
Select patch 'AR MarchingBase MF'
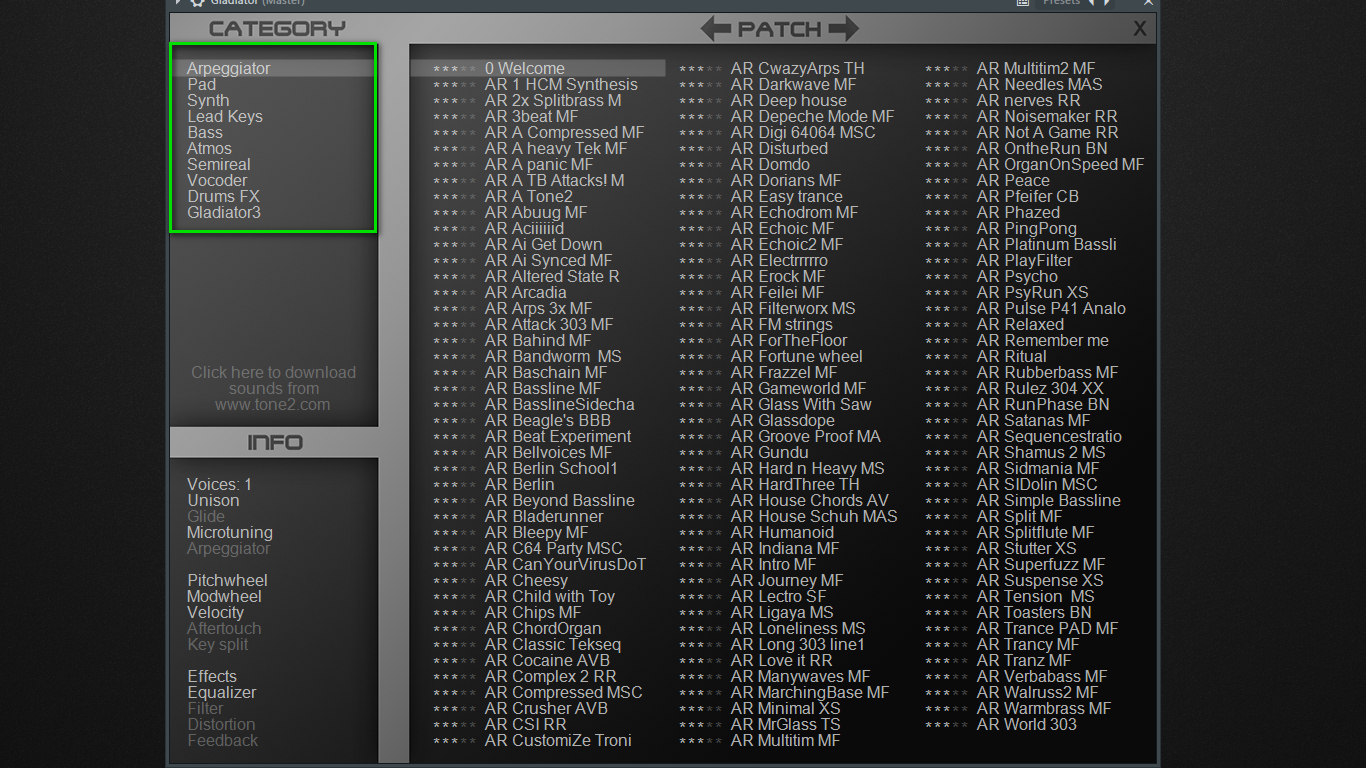tap(810, 693)
